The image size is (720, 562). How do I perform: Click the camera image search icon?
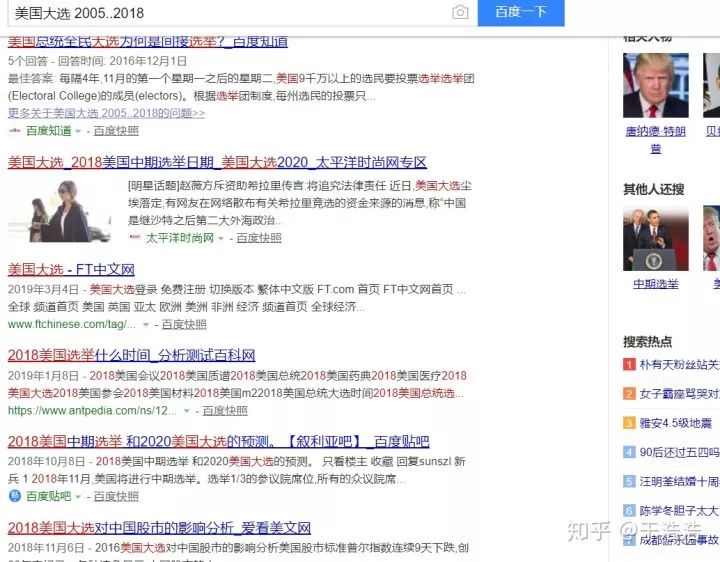pyautogui.click(x=460, y=12)
